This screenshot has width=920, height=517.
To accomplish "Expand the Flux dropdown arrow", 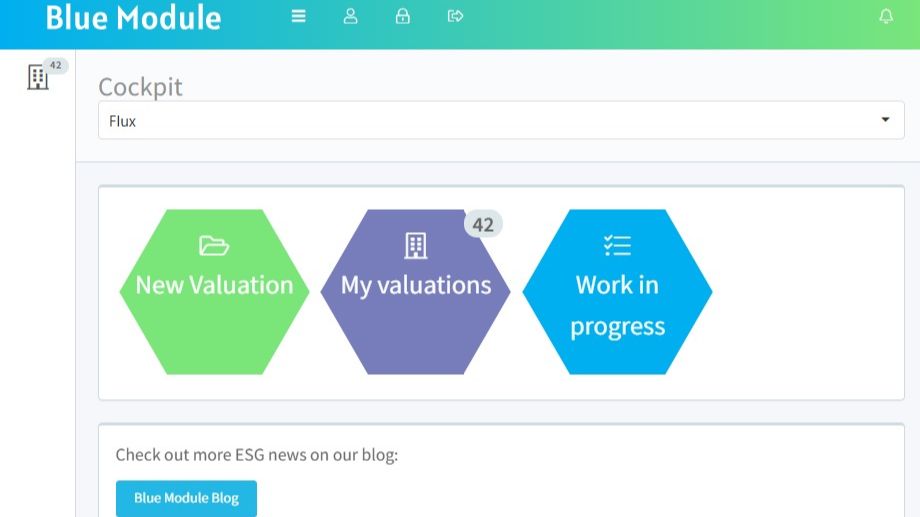I will 885,120.
